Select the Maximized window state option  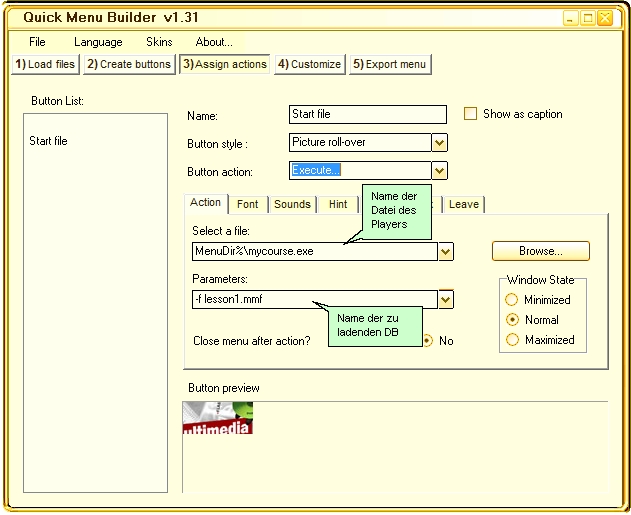[513, 339]
